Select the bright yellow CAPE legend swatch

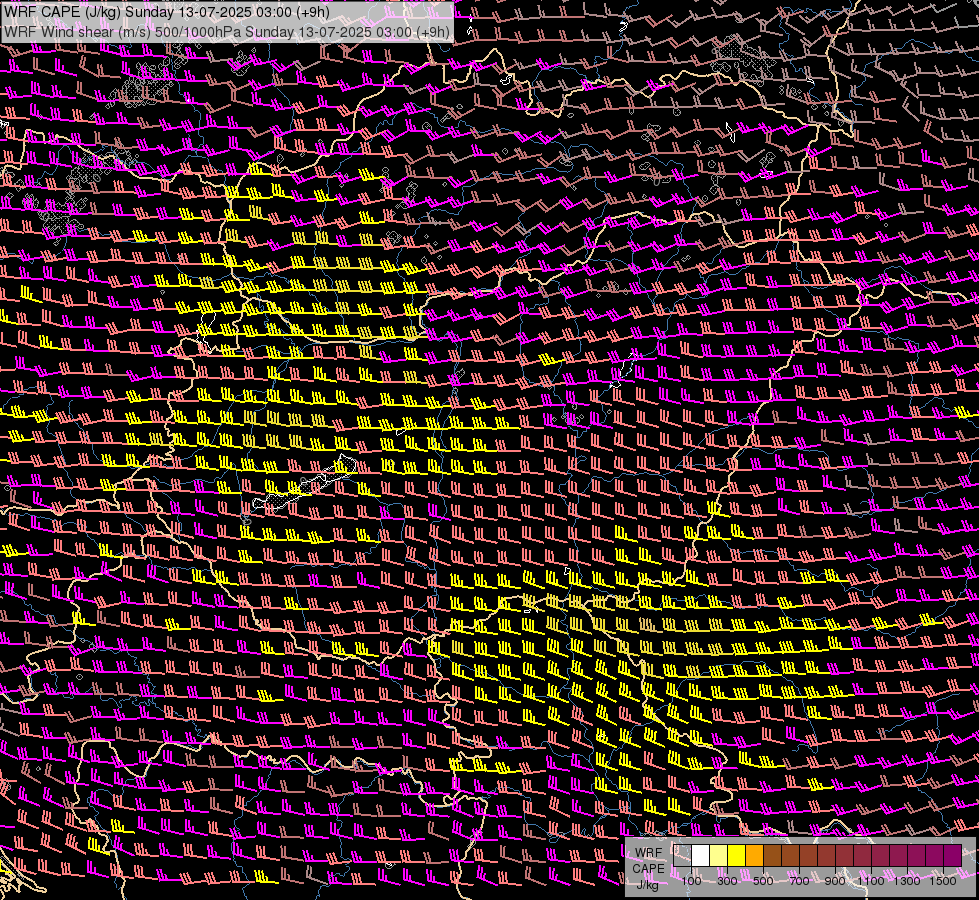pyautogui.click(x=737, y=856)
